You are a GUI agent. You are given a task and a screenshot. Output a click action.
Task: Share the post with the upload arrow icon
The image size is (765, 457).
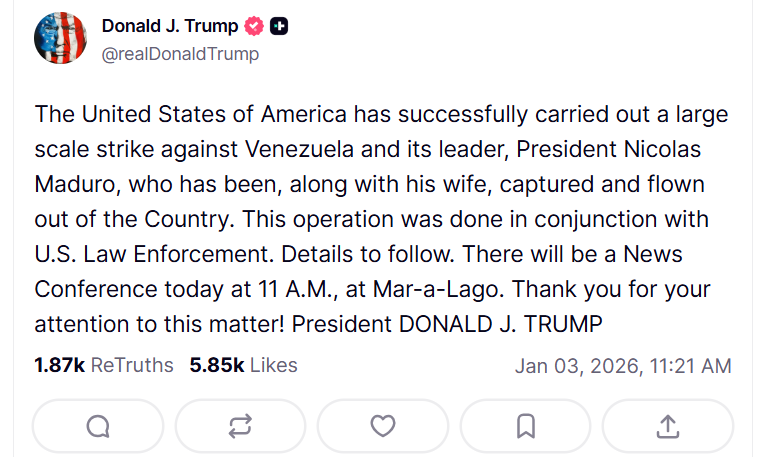(x=667, y=427)
